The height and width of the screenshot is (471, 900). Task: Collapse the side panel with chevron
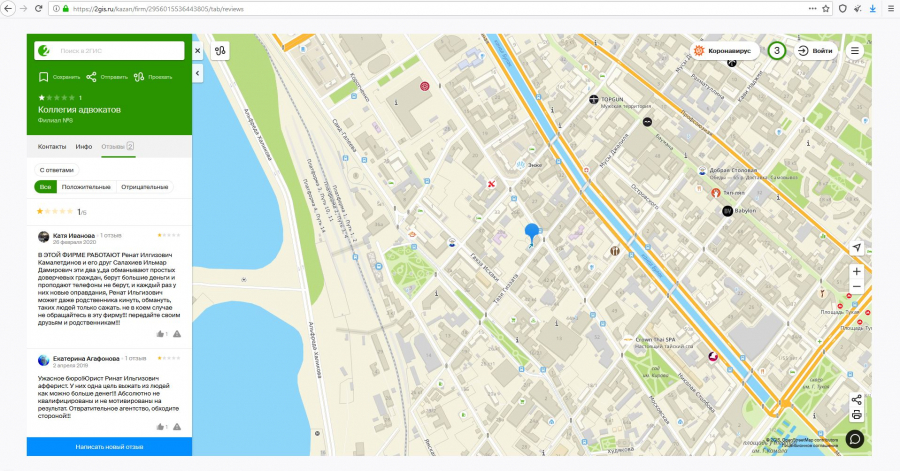coord(197,73)
